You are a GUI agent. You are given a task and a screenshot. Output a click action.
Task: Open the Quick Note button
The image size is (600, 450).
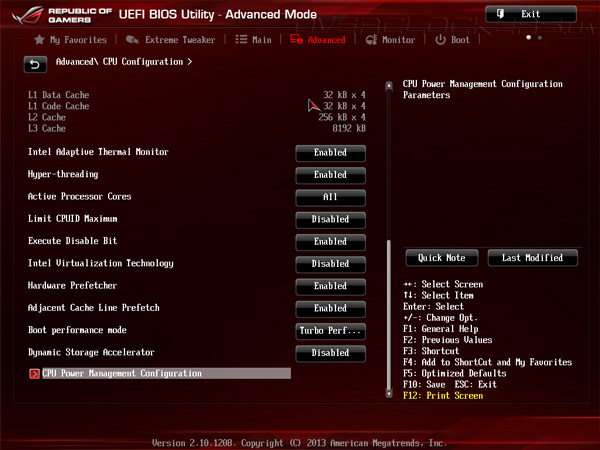442,258
